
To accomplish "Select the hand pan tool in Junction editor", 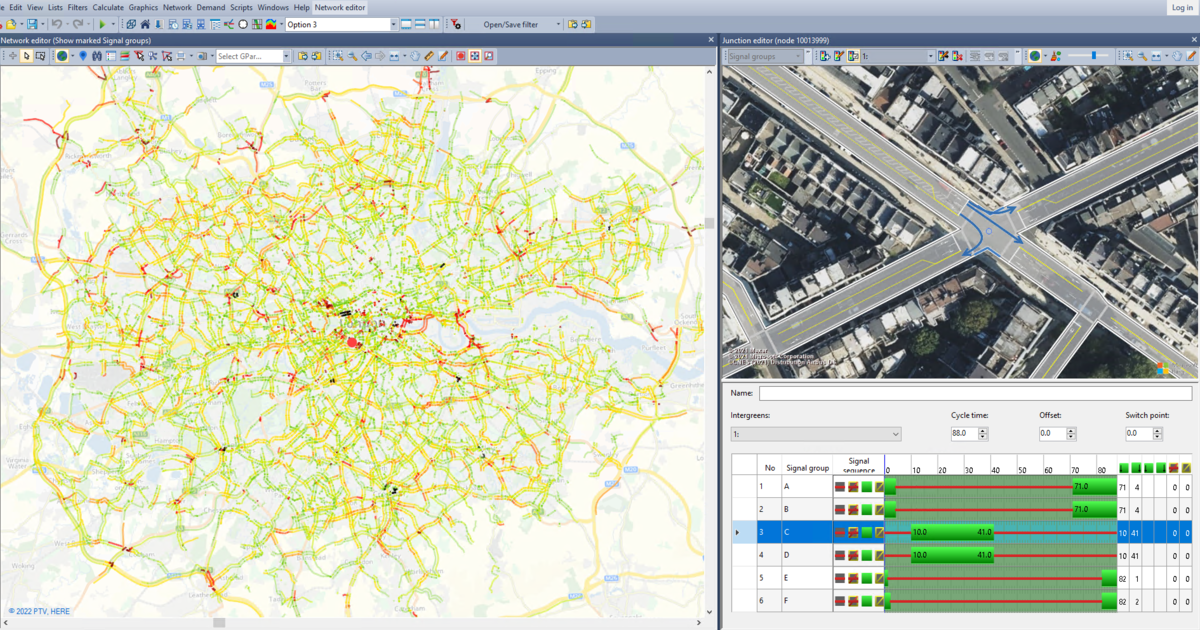I will point(1179,56).
